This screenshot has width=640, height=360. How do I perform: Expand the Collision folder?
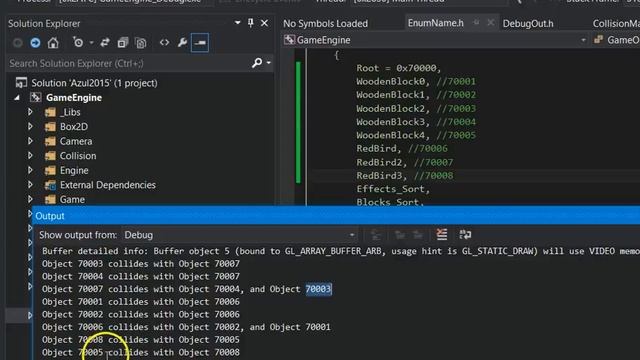pos(30,156)
